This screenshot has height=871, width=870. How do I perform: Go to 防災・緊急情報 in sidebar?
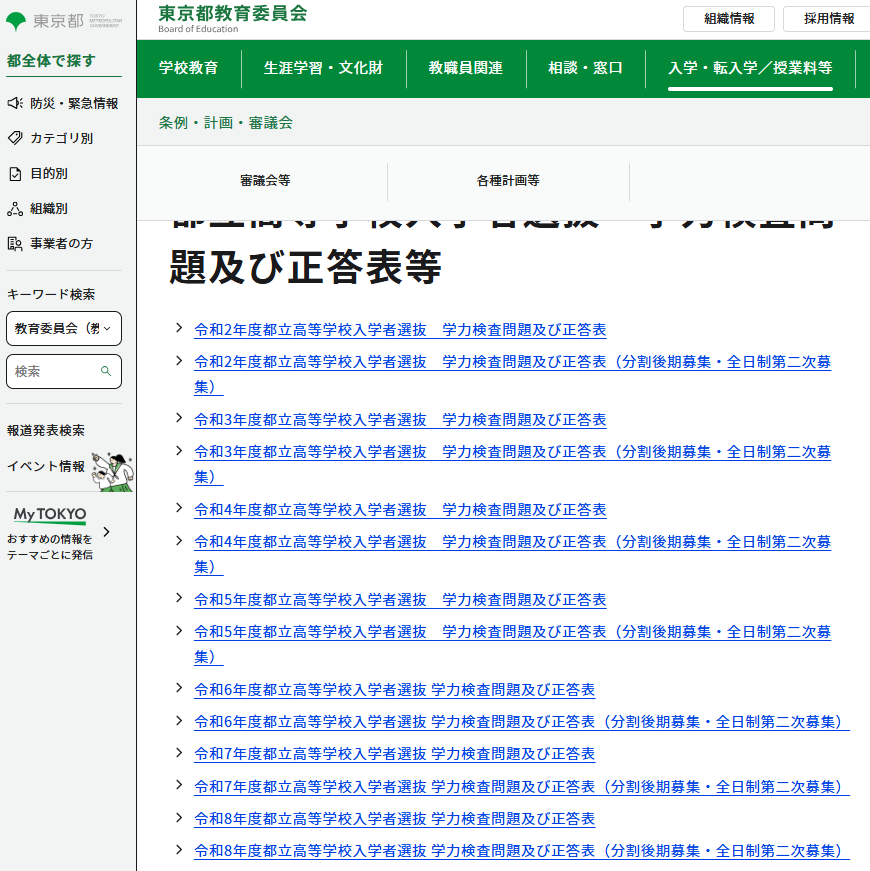click(x=74, y=103)
